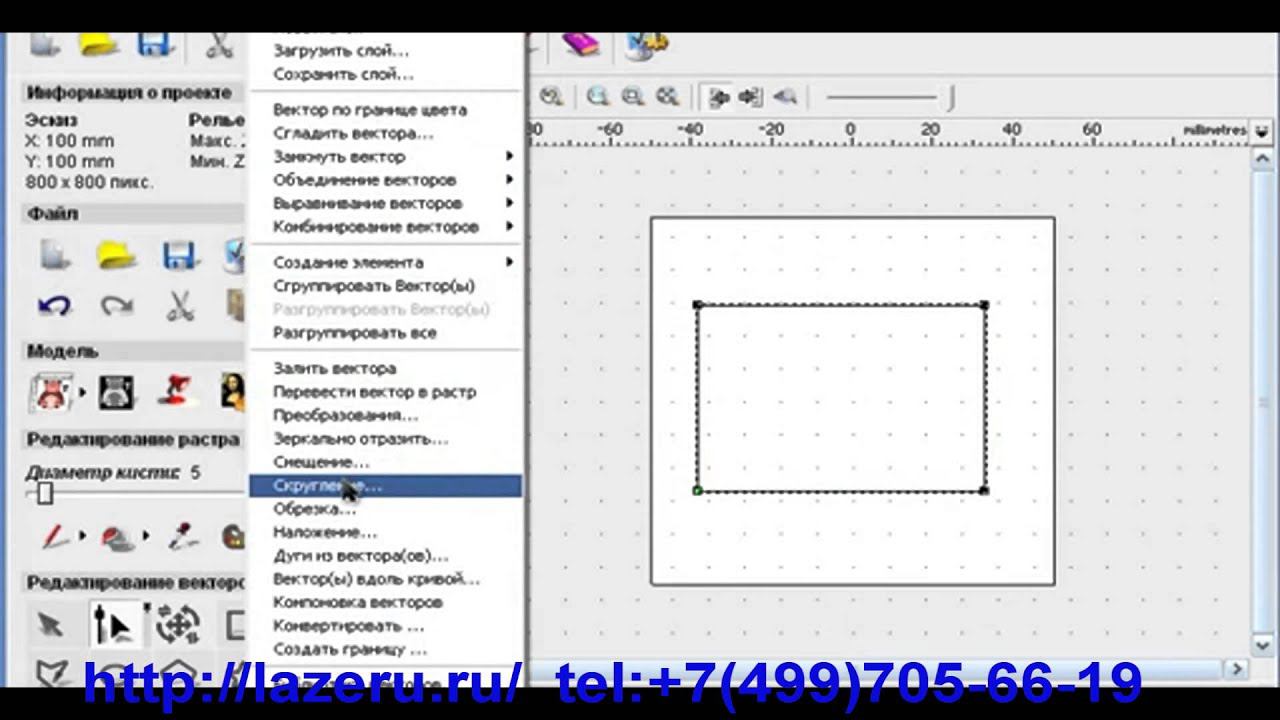Select Сохранить слой... menu item
This screenshot has height=720, width=1280.
385,74
